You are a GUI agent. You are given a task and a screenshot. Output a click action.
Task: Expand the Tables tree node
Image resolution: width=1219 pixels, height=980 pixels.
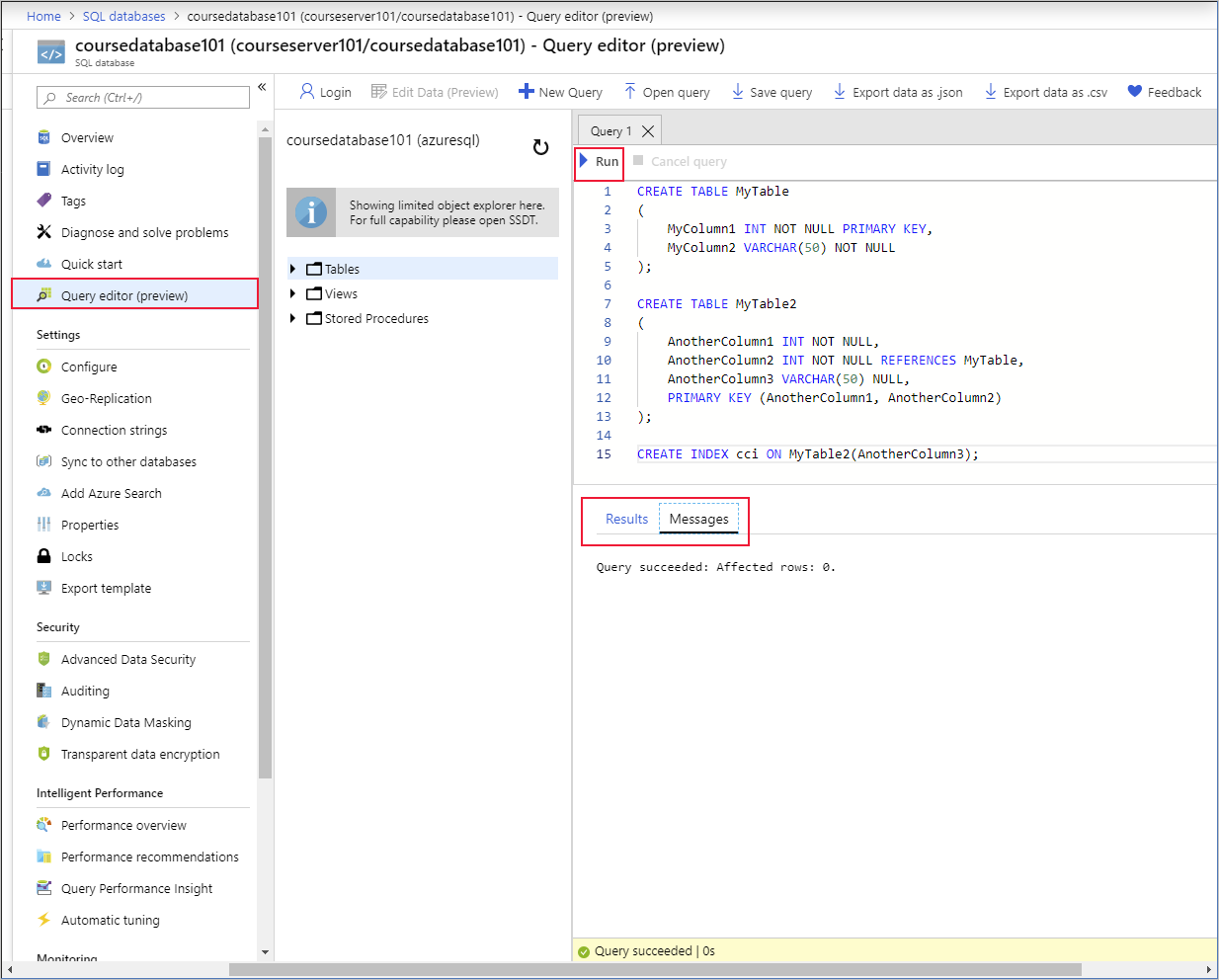pyautogui.click(x=291, y=268)
